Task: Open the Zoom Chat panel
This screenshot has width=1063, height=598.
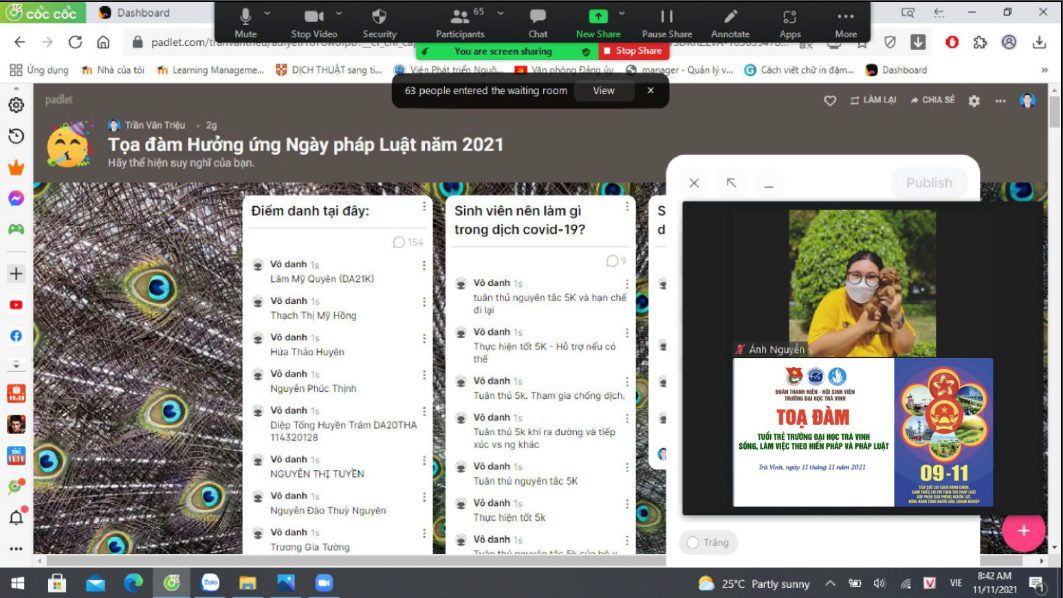Action: pyautogui.click(x=538, y=21)
